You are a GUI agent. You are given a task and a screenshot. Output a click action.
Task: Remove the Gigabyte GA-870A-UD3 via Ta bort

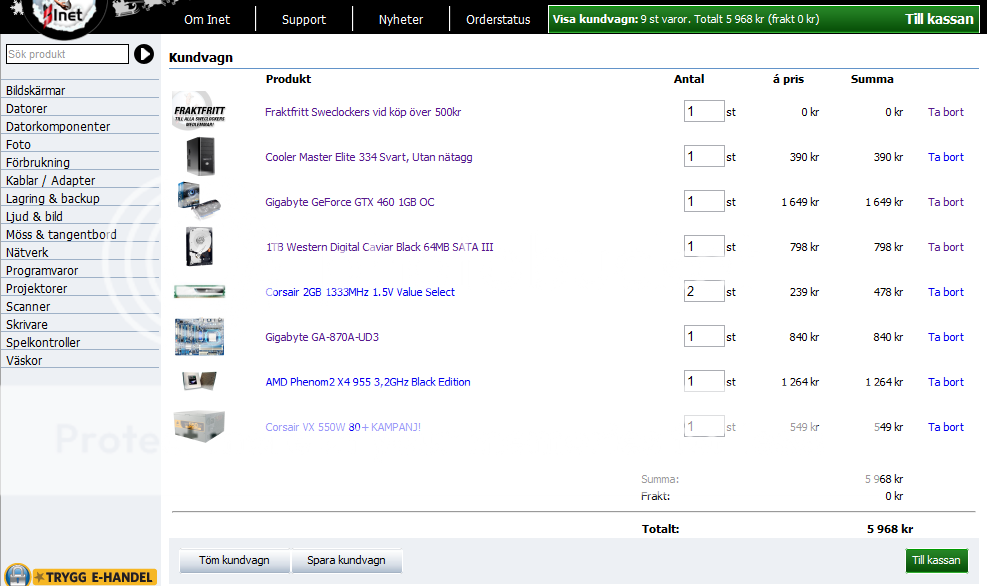click(945, 337)
